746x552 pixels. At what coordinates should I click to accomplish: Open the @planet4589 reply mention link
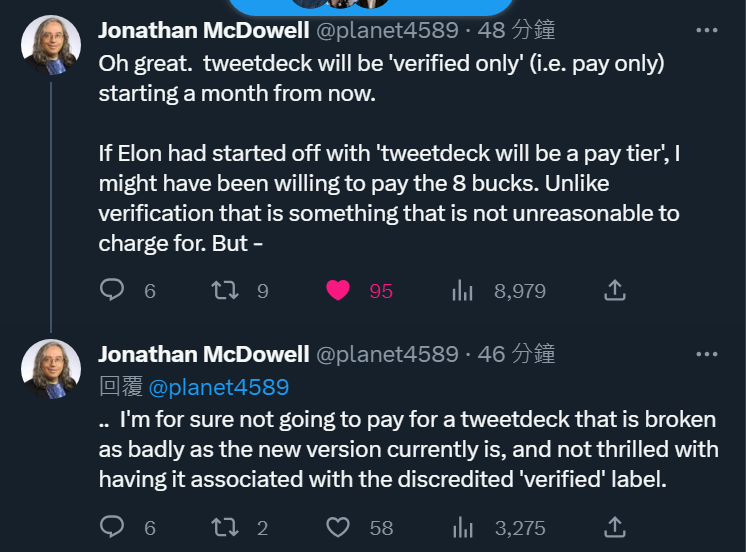pyautogui.click(x=219, y=387)
